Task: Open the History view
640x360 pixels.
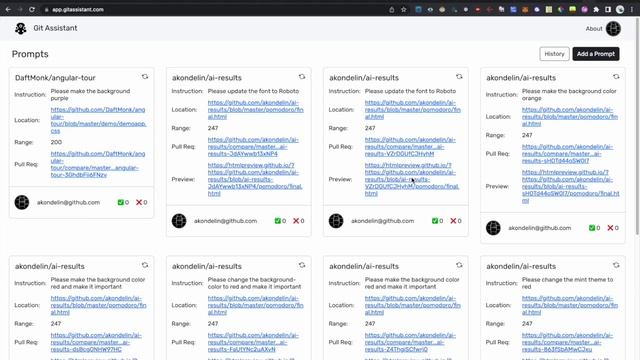Action: point(554,54)
